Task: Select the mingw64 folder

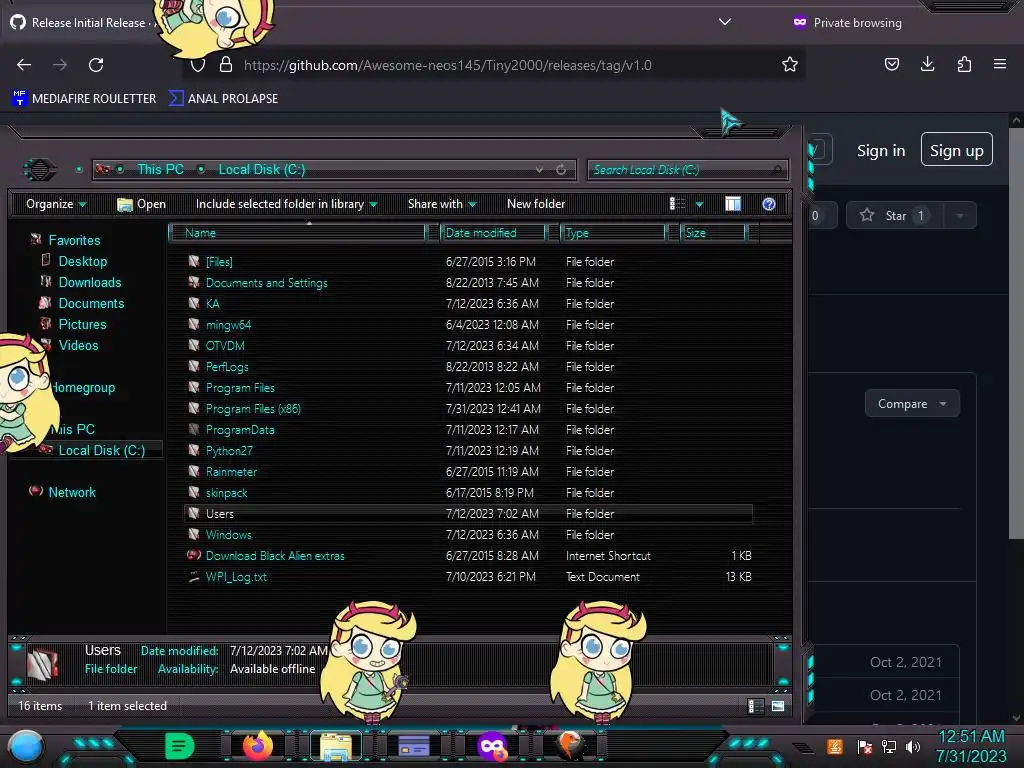Action: pos(228,325)
